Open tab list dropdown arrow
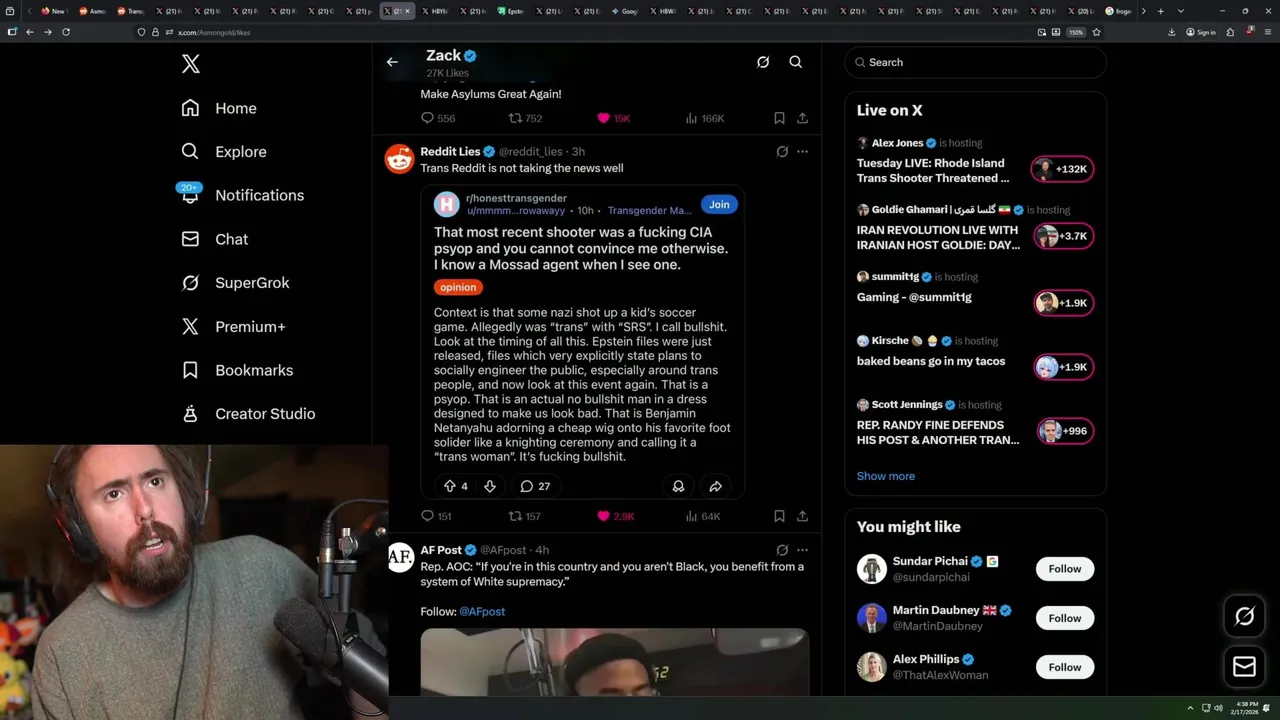This screenshot has height=720, width=1280. [x=1181, y=11]
